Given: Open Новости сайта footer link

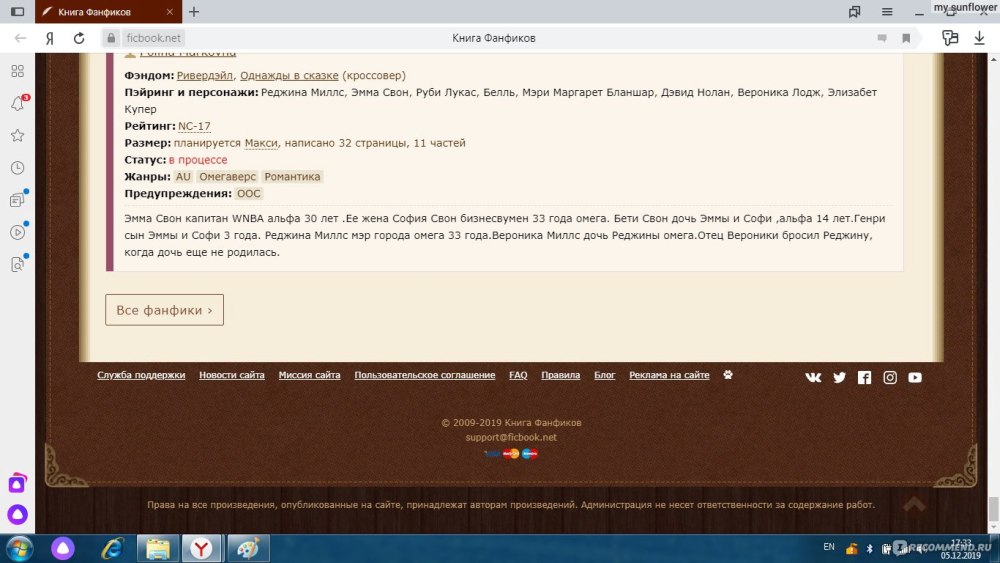Looking at the screenshot, I should [232, 375].
